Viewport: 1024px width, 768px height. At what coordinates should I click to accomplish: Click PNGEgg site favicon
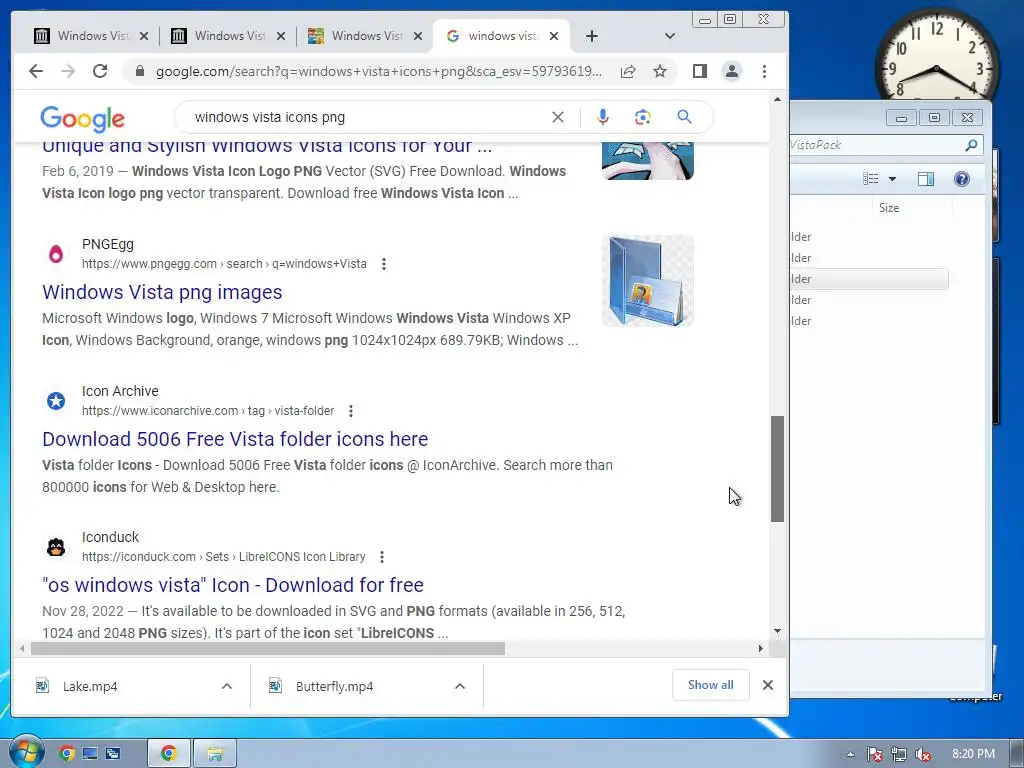56,253
